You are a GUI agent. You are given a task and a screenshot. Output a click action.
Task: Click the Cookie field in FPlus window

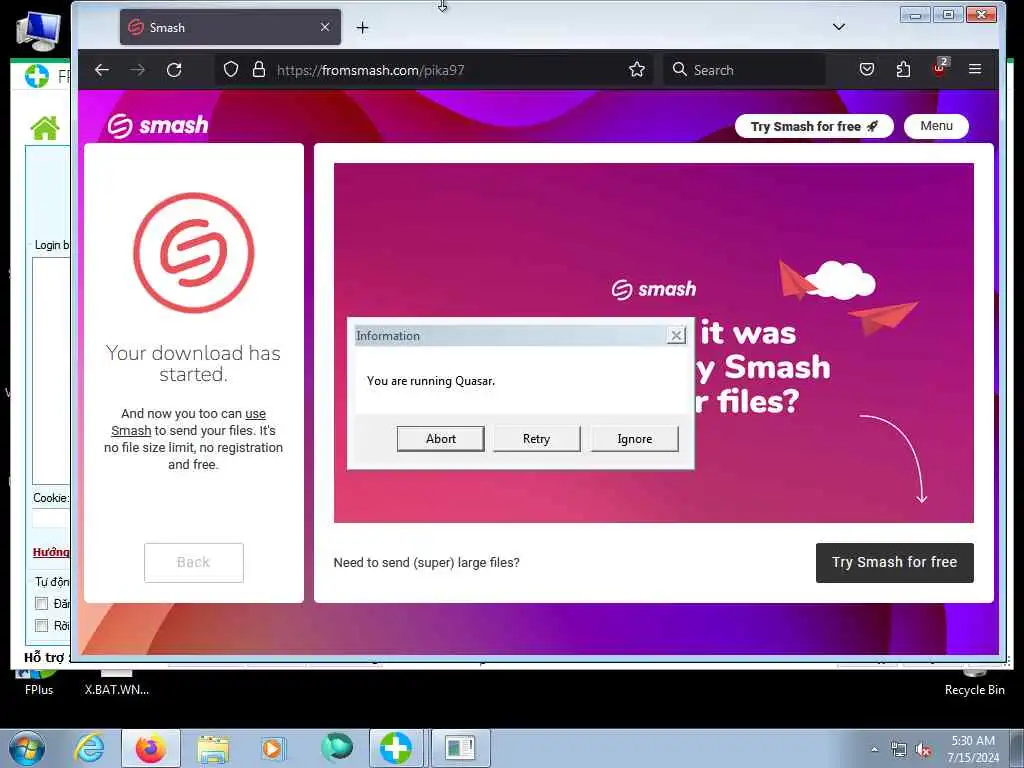[x=51, y=519]
